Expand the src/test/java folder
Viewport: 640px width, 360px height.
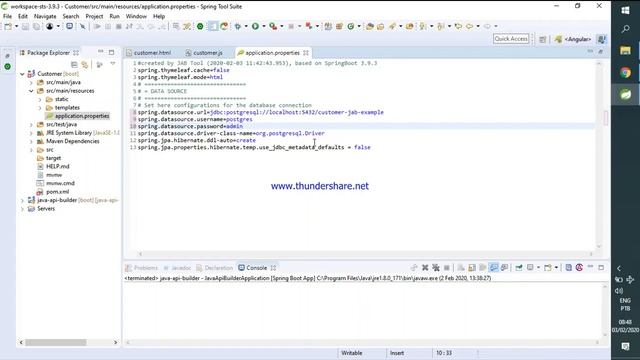[x=31, y=124]
